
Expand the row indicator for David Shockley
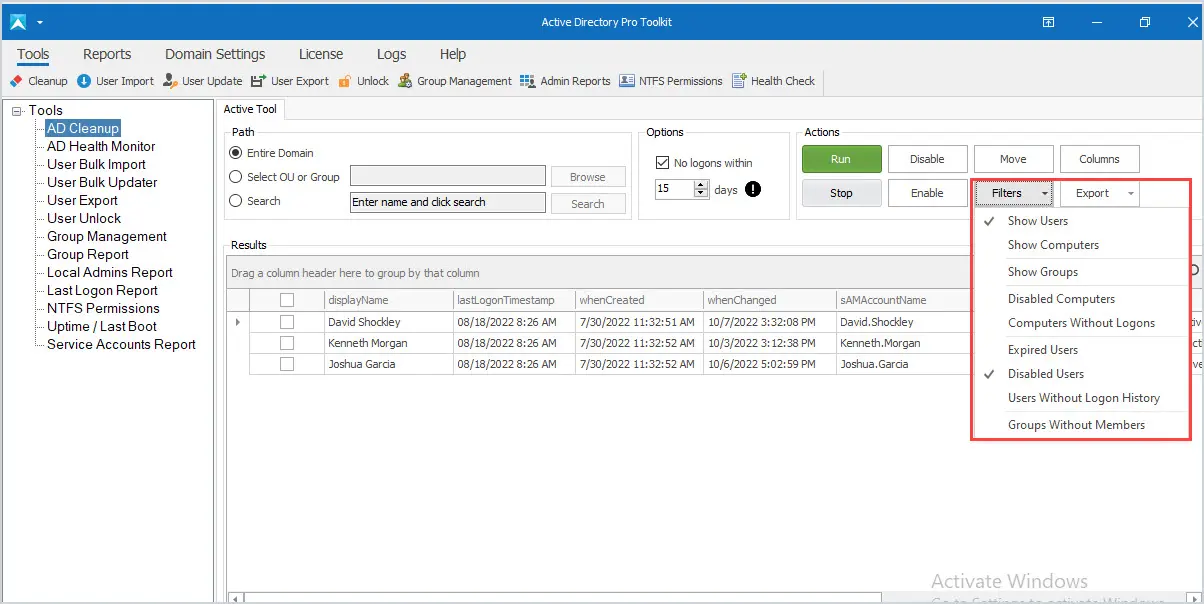(237, 322)
